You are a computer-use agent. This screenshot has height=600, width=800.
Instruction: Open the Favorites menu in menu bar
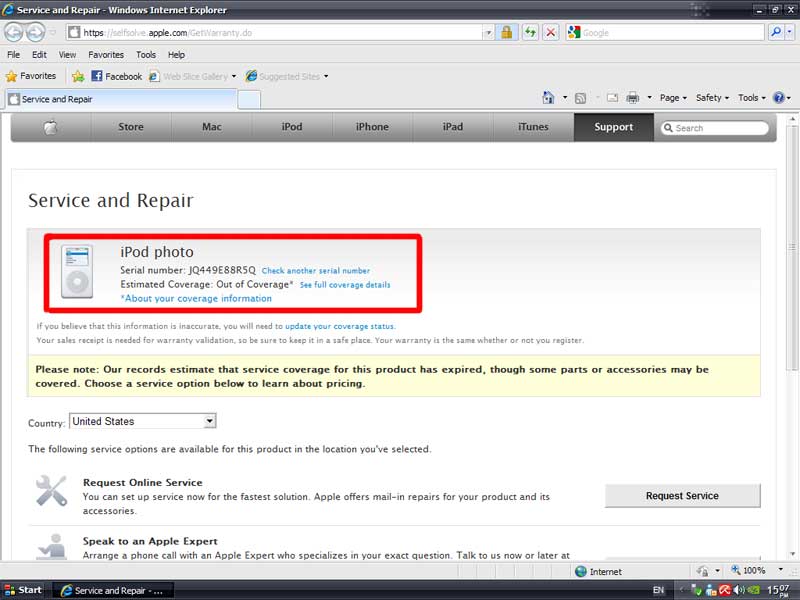click(x=106, y=54)
